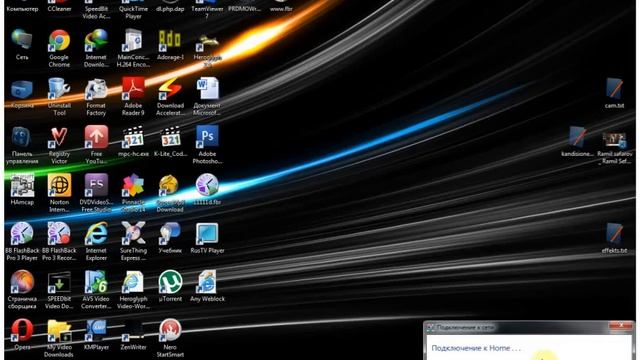
Task: Open the kandisione file on desktop
Action: 577,138
